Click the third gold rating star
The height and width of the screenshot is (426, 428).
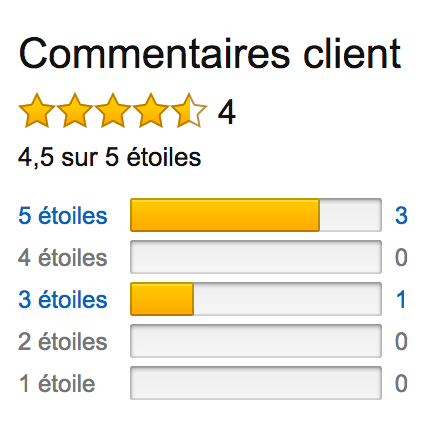pyautogui.click(x=113, y=111)
